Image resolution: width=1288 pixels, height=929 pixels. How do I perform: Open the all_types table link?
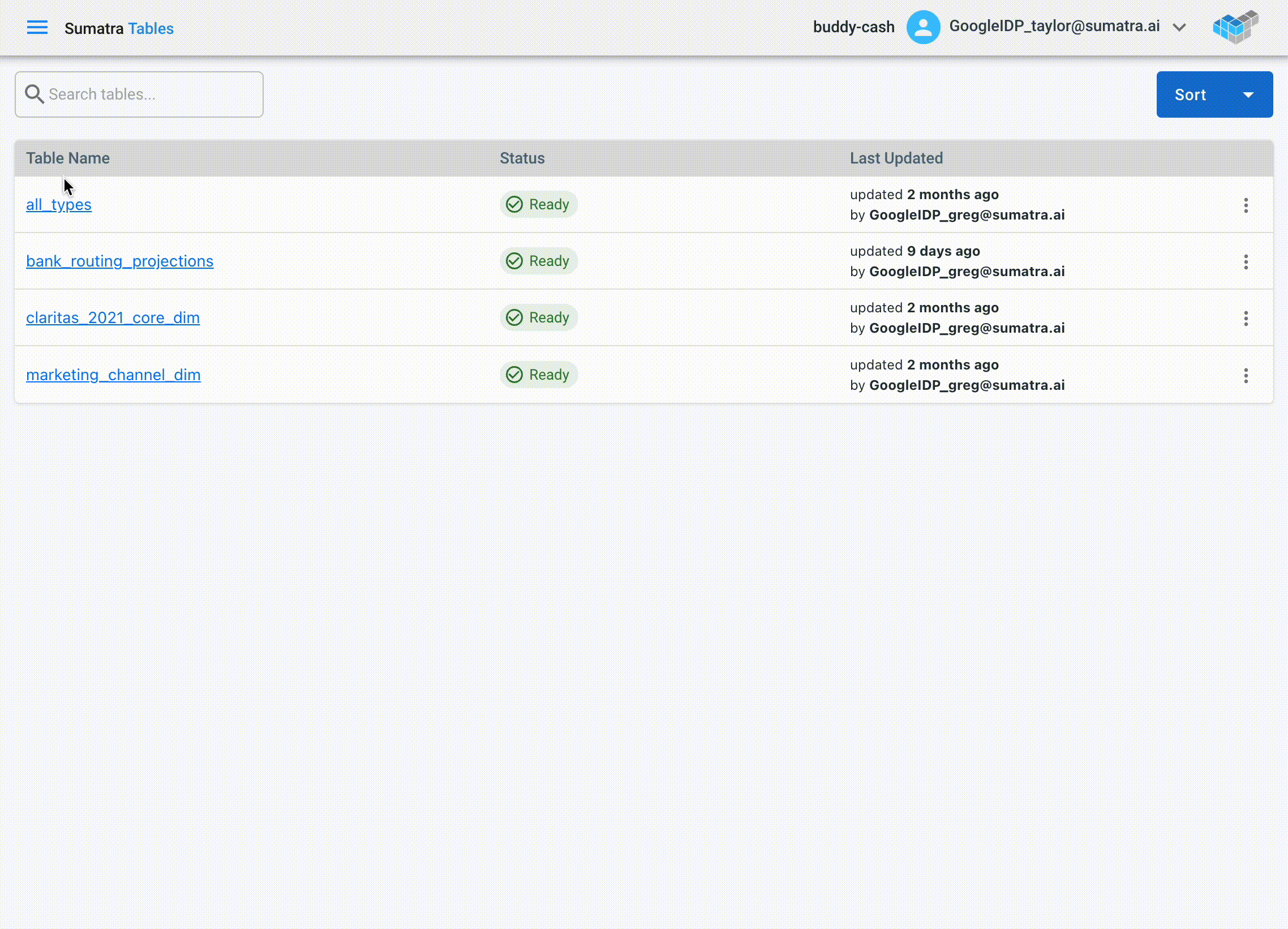[58, 204]
